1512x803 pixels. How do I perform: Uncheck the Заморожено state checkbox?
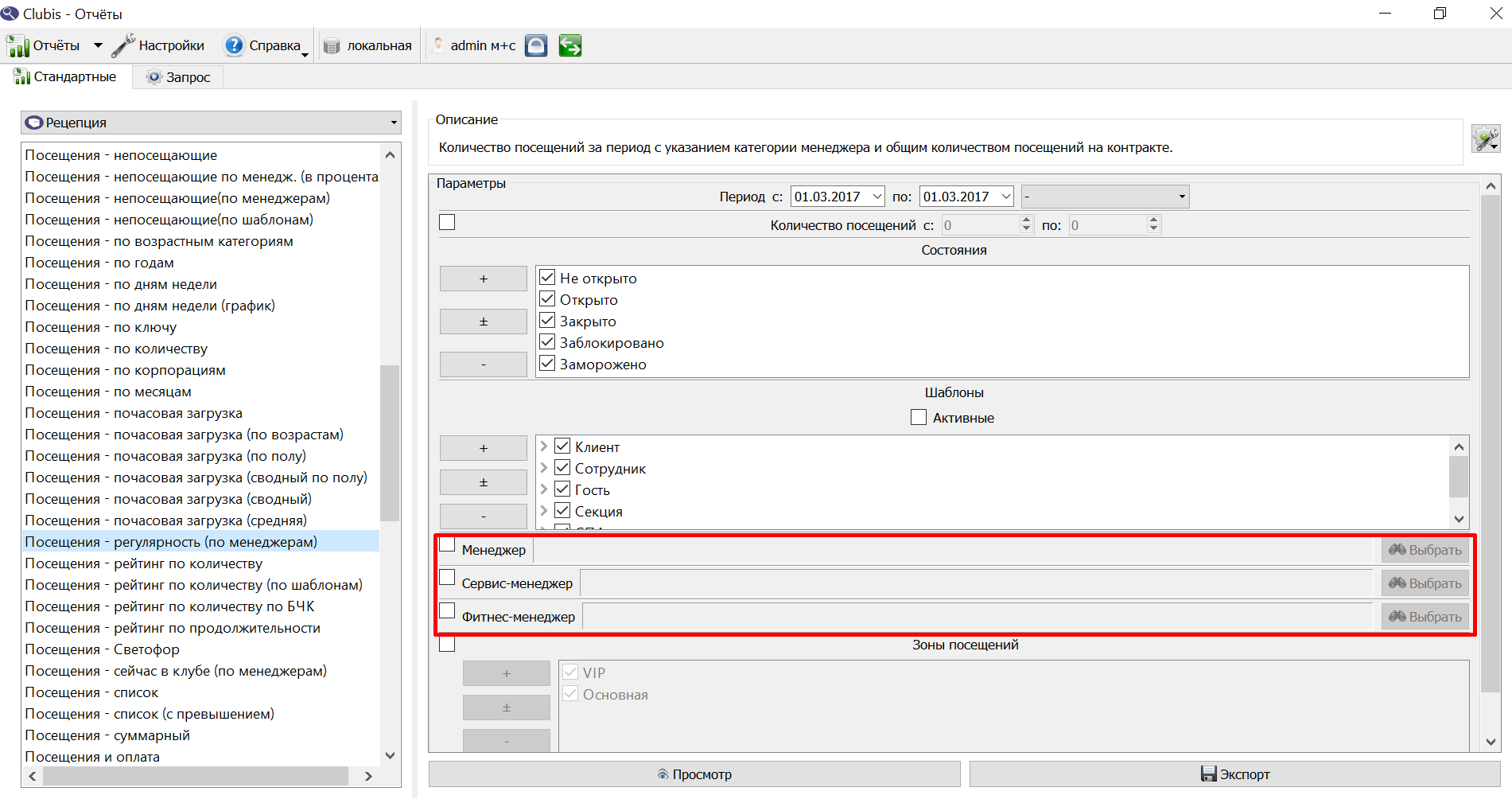point(547,363)
